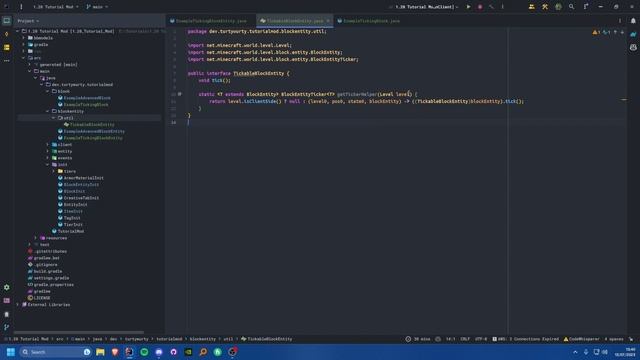The width and height of the screenshot is (640, 360).
Task: Click the green hexagon plugin icon
Action: (x=558, y=7)
